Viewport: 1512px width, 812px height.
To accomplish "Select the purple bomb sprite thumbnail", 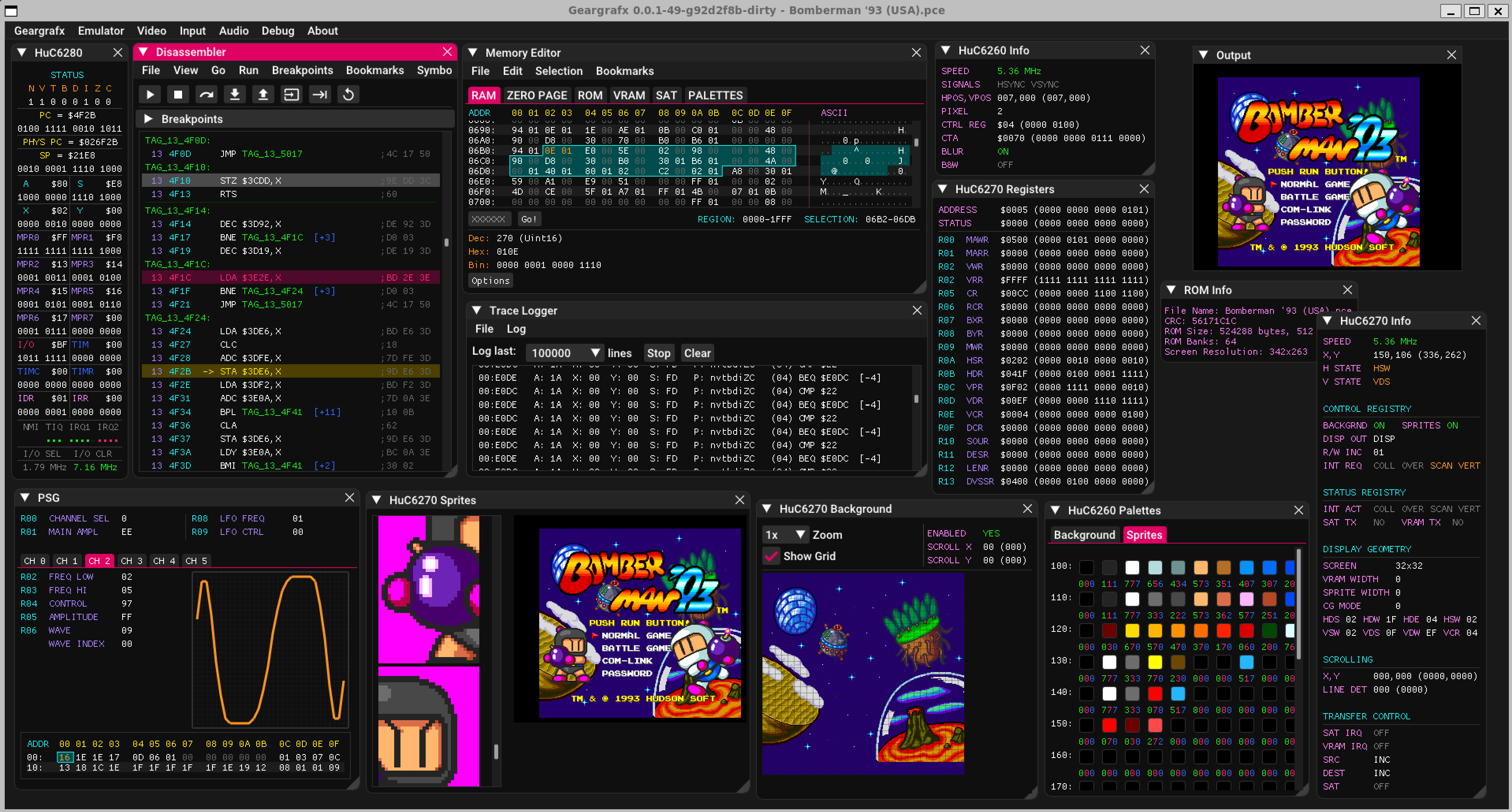I will pyautogui.click(x=428, y=590).
